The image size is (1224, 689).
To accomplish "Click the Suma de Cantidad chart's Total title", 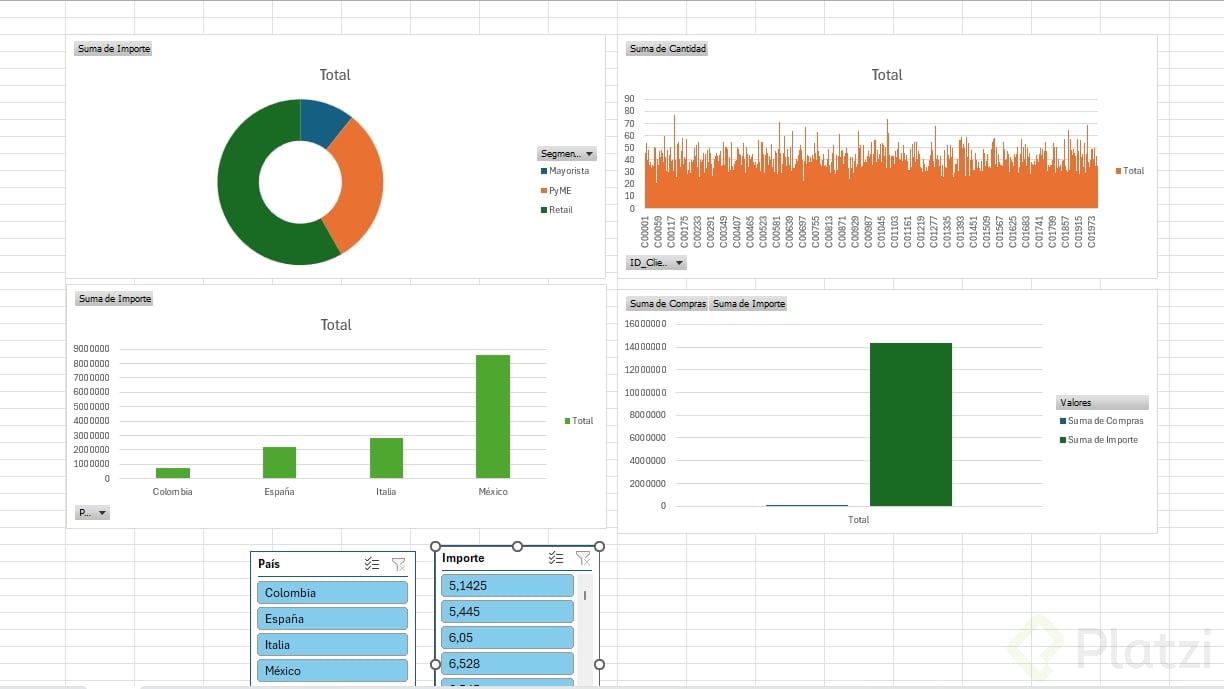I will pos(887,75).
